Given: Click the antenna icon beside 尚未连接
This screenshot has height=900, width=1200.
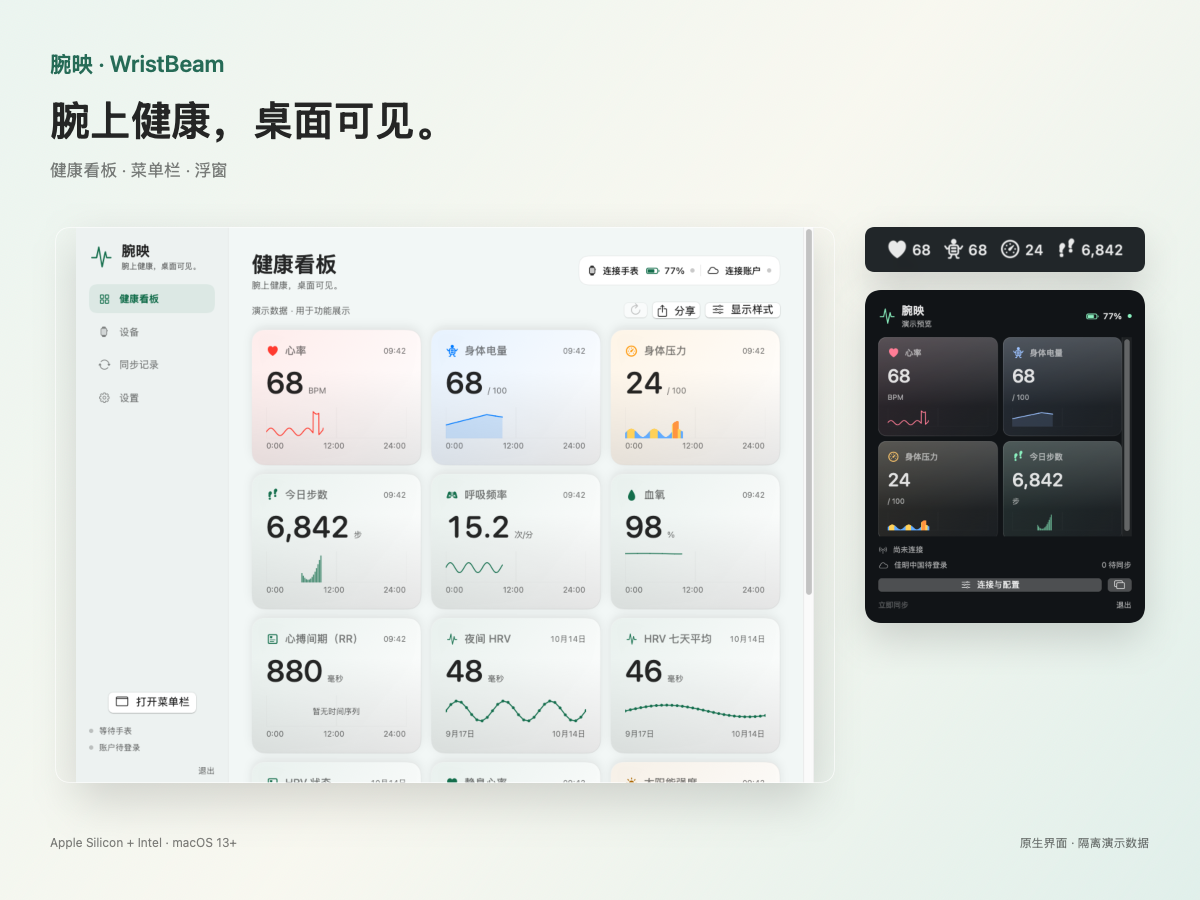Looking at the screenshot, I should (x=883, y=550).
